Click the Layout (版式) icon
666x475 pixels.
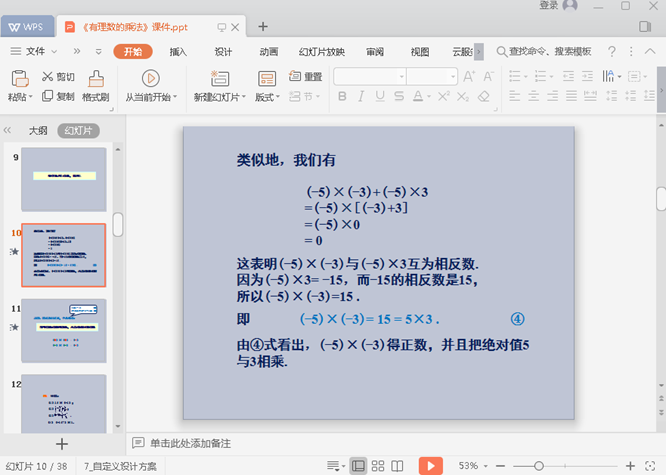pos(267,79)
